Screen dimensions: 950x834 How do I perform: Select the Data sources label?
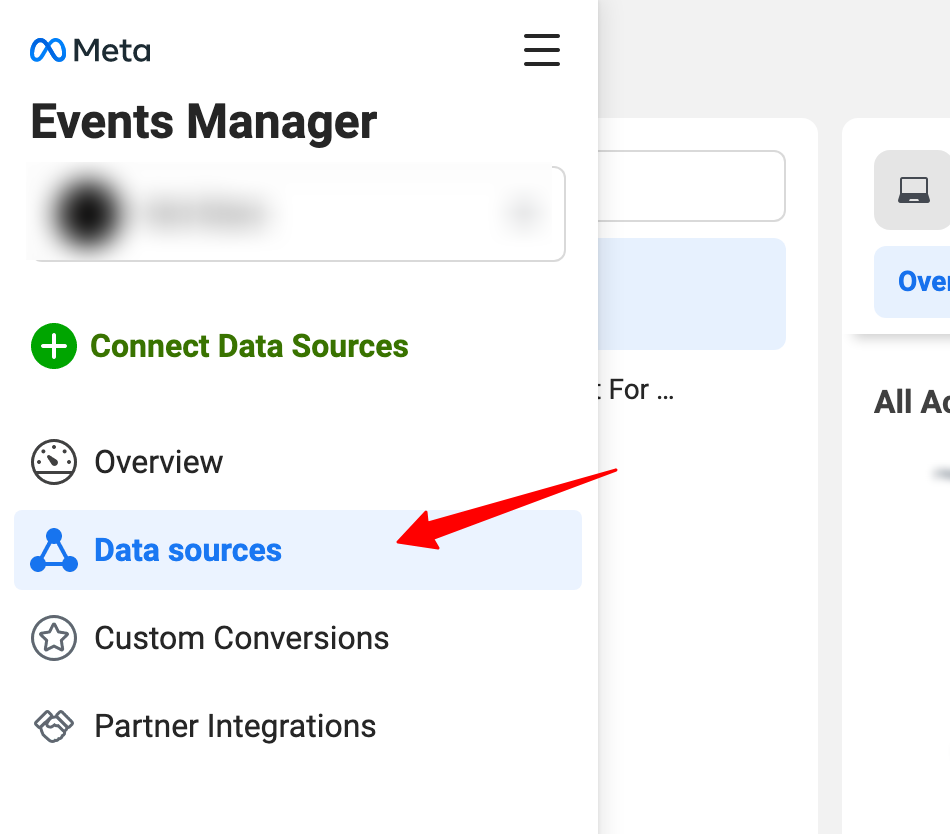pos(188,550)
